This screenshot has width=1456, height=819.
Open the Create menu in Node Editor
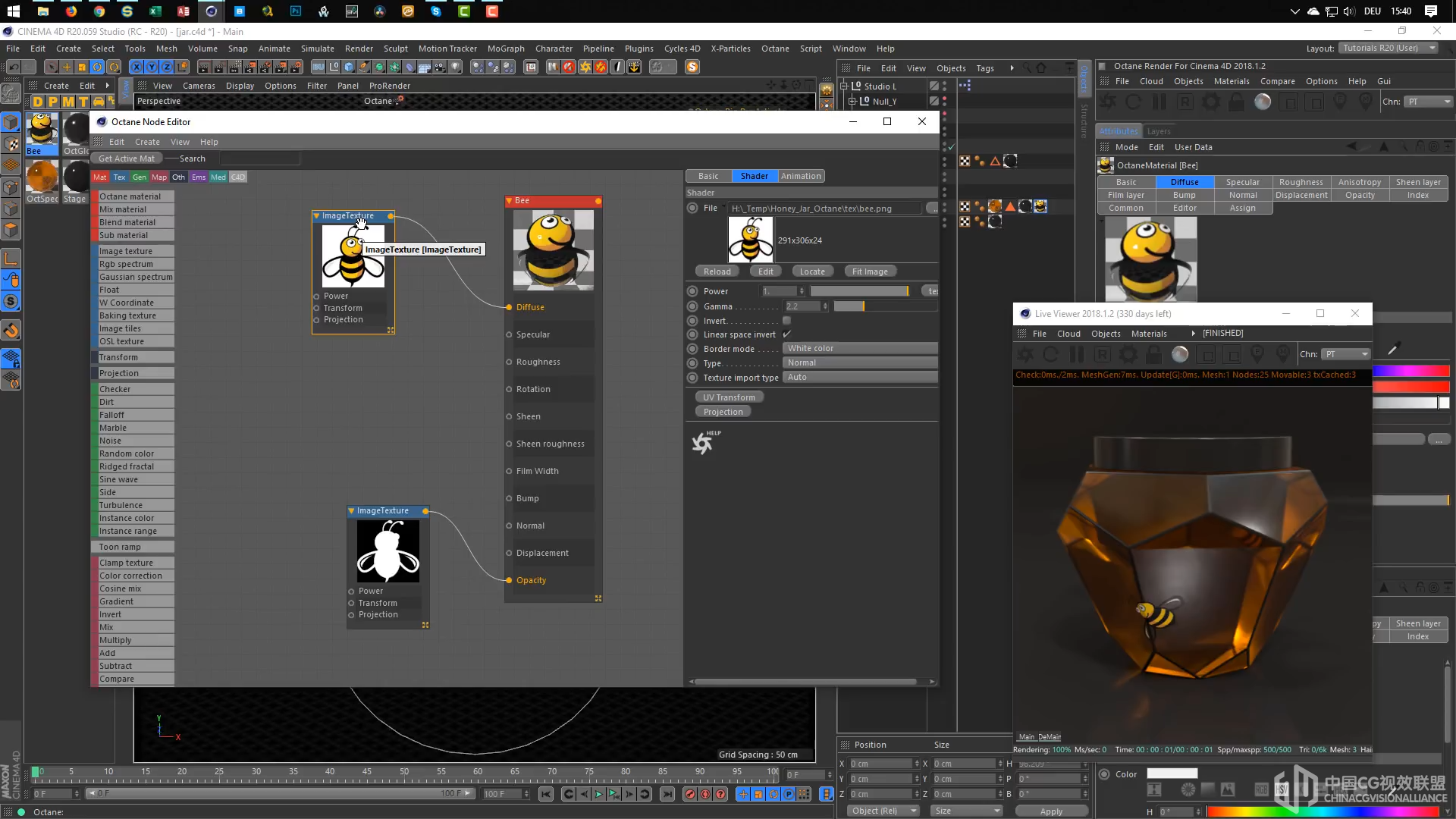(x=147, y=142)
